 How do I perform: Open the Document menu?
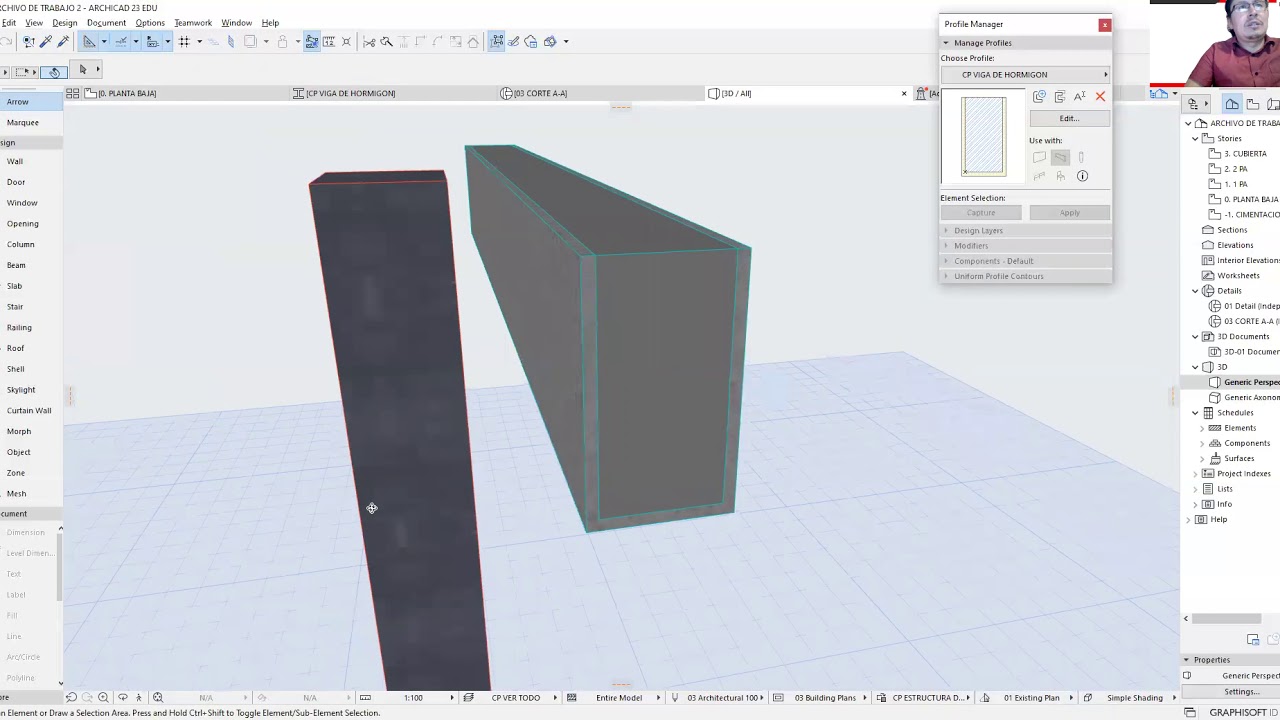tap(106, 22)
